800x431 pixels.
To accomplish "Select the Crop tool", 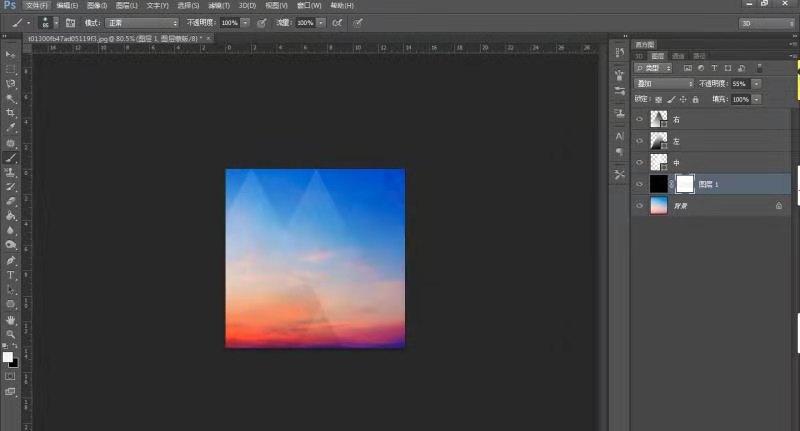I will (10, 113).
